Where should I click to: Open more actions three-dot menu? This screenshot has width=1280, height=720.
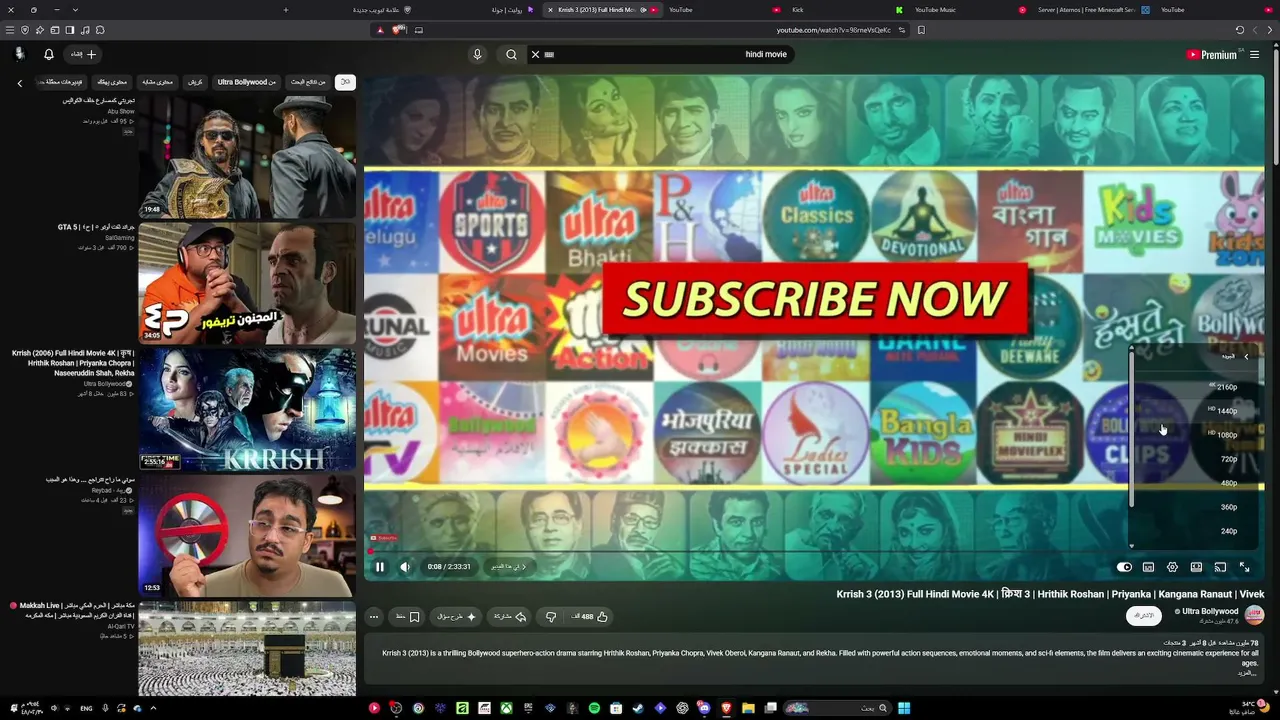click(374, 617)
